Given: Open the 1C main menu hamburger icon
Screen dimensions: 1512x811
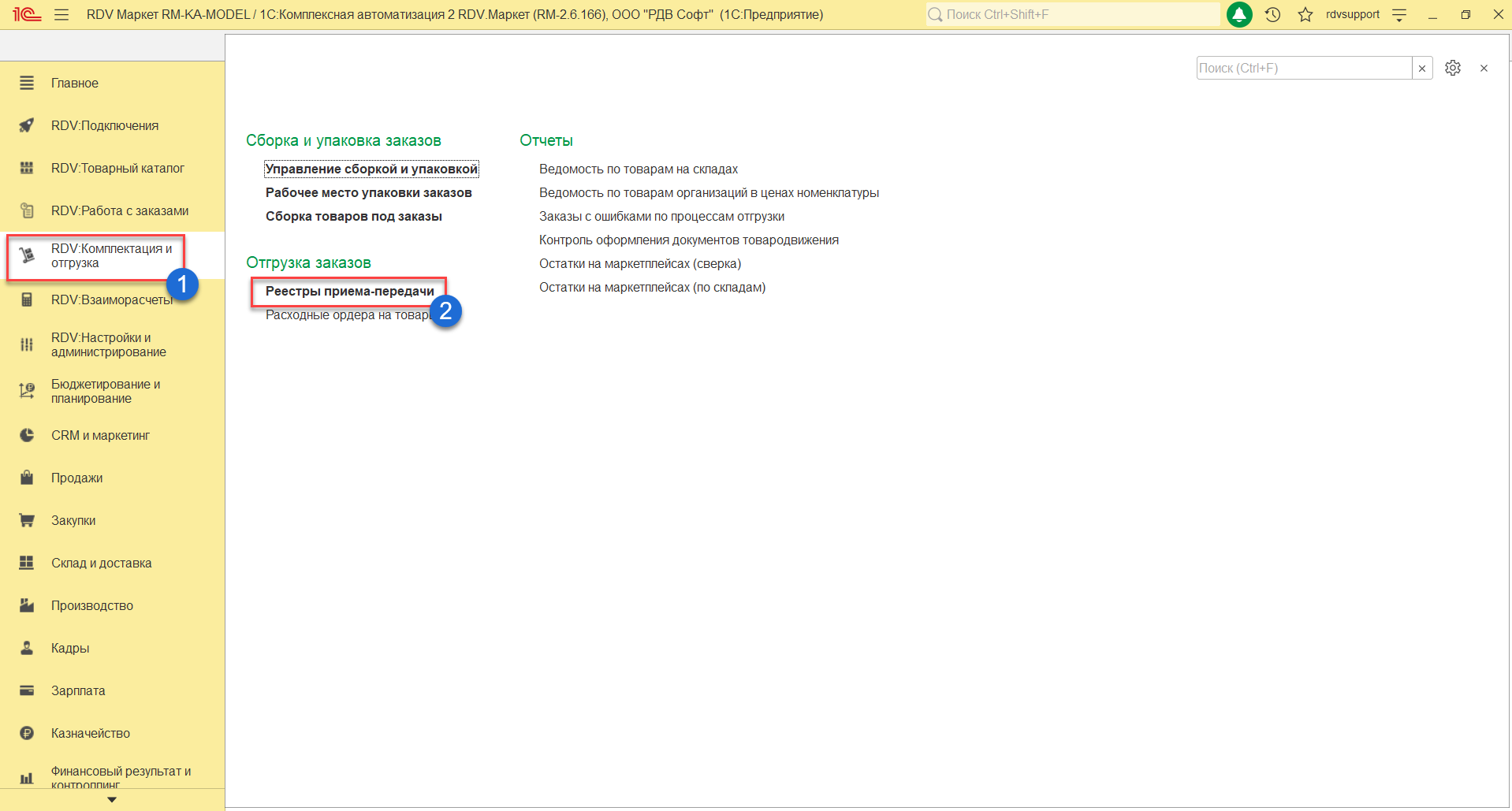Looking at the screenshot, I should pos(61,14).
